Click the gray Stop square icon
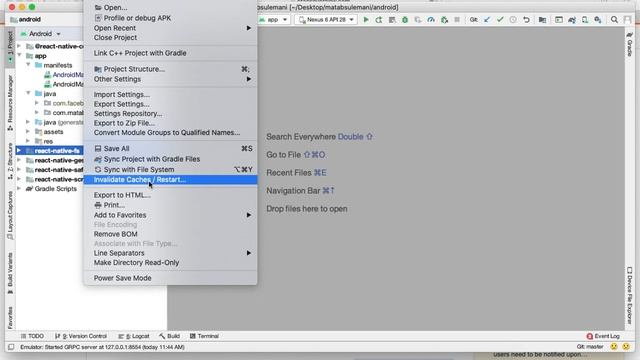The image size is (640, 360). pyautogui.click(x=457, y=20)
